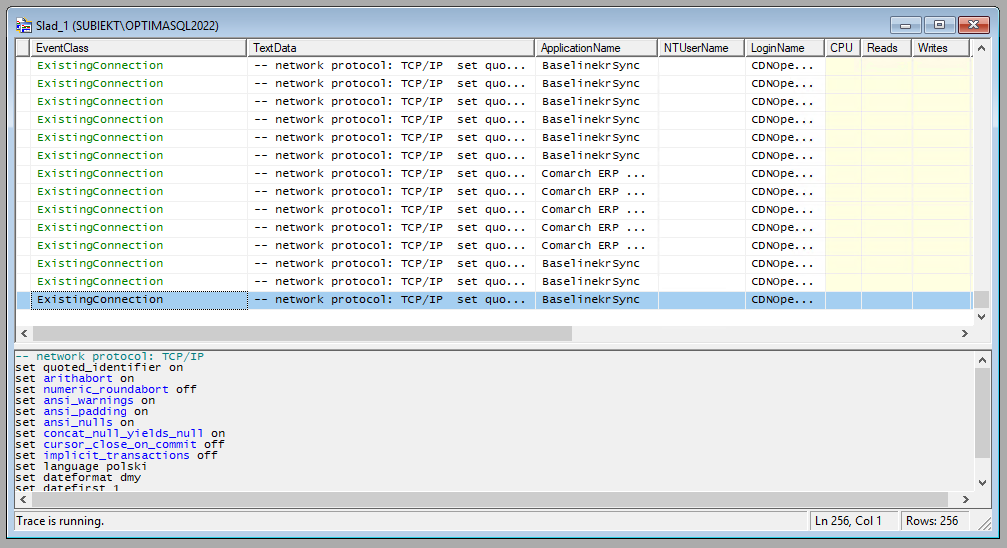This screenshot has width=1007, height=548.
Task: Close the Slad_1 trace window
Action: (974, 25)
